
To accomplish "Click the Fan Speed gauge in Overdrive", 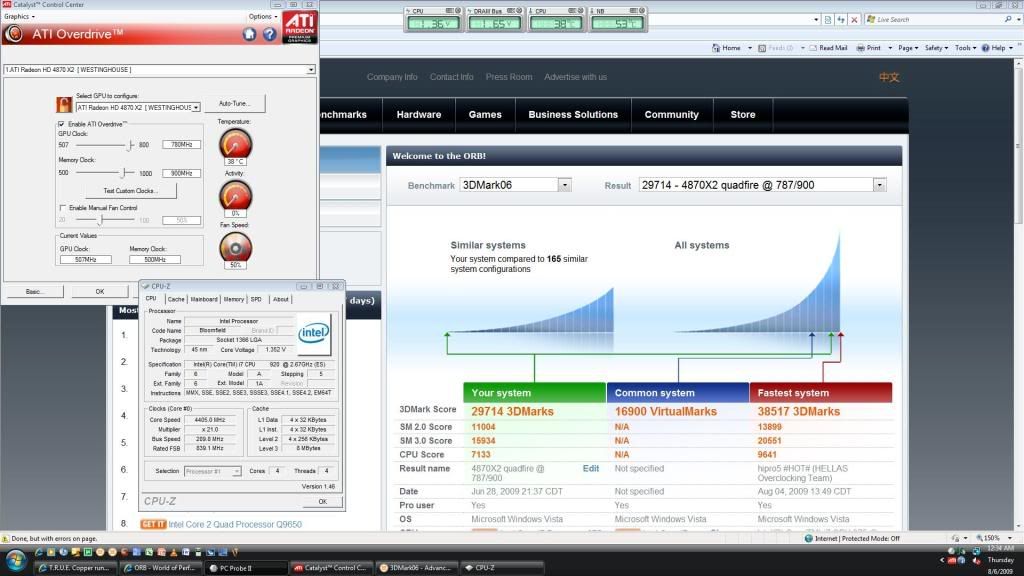I will [x=235, y=247].
